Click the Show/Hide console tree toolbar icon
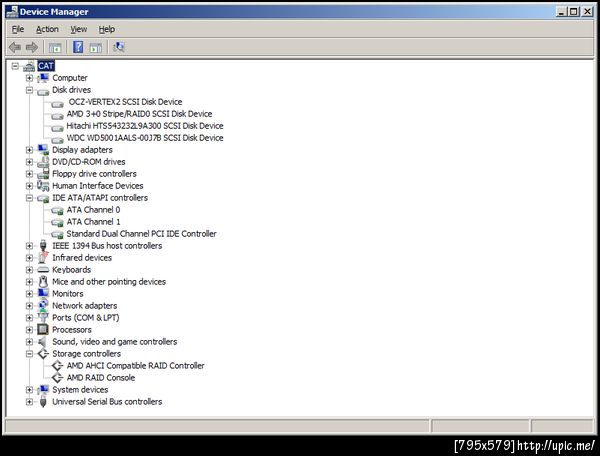 55,47
